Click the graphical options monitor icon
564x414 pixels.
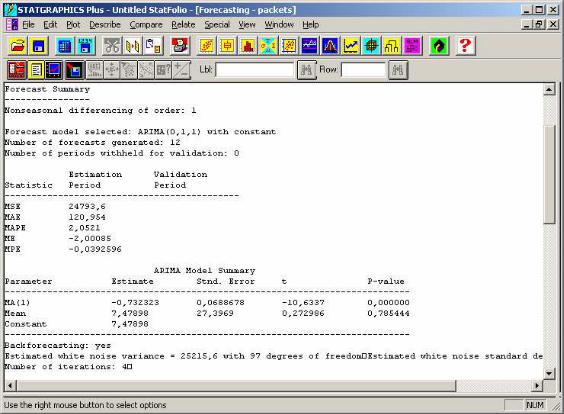pyautogui.click(x=54, y=69)
